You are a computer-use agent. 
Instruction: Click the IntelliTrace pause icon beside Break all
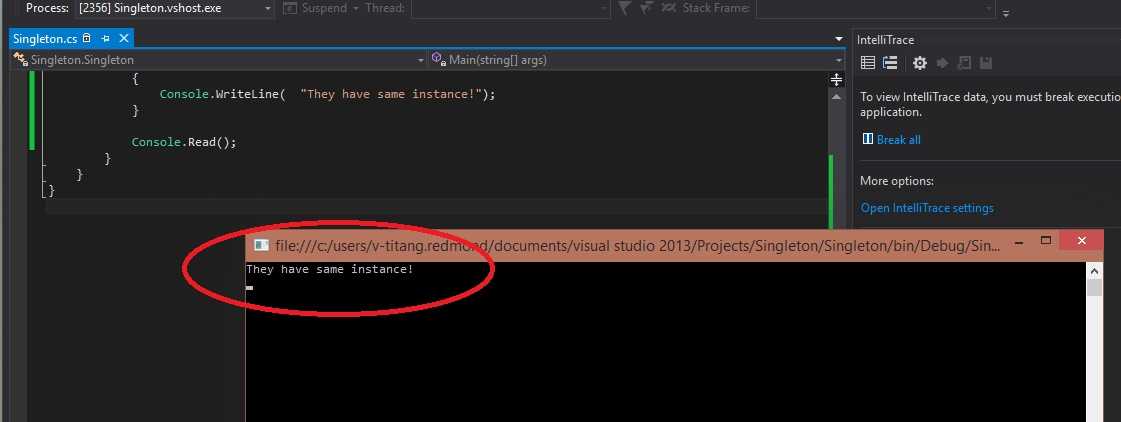pyautogui.click(x=867, y=139)
